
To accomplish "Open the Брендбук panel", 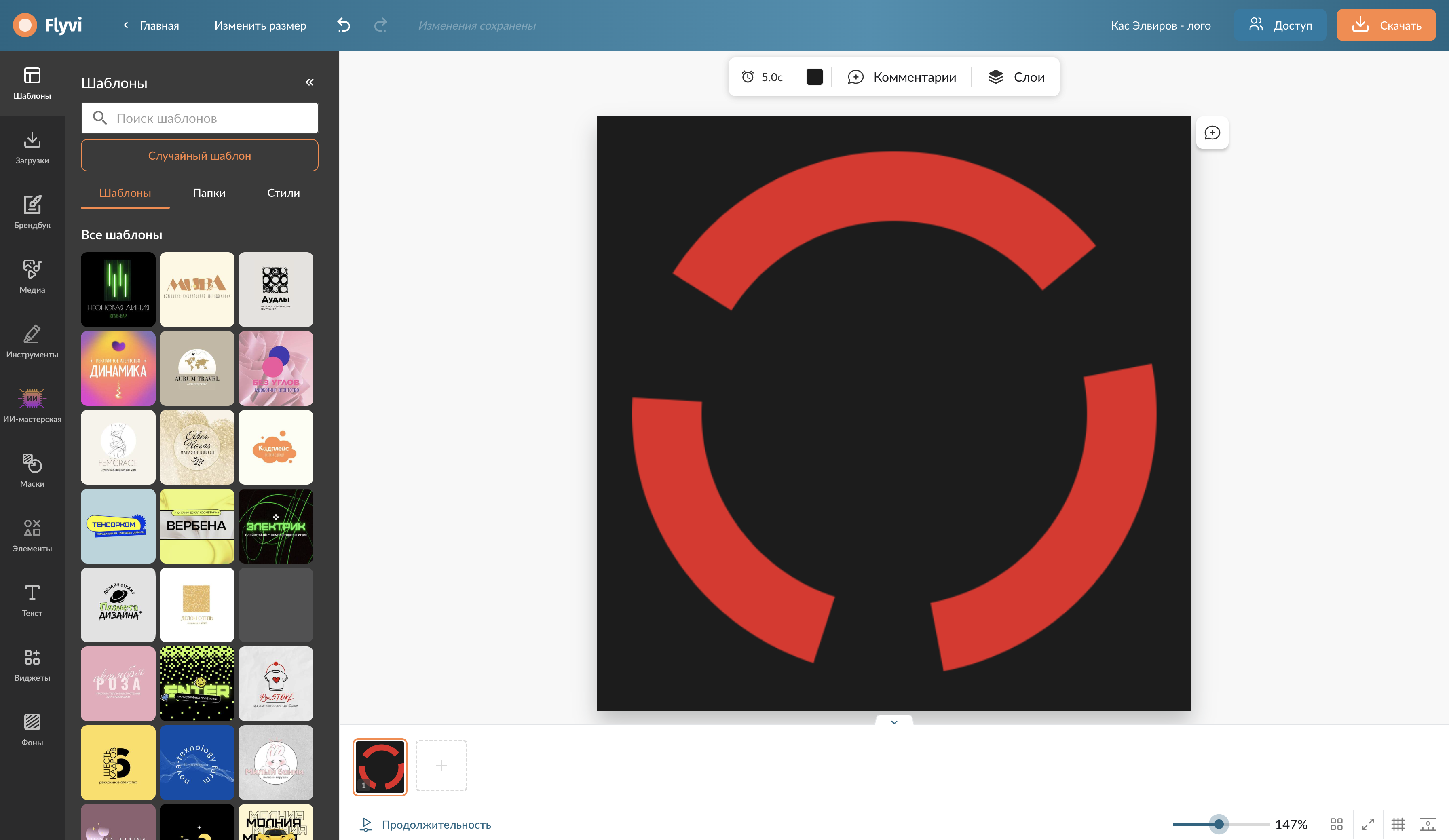I will pyautogui.click(x=32, y=211).
